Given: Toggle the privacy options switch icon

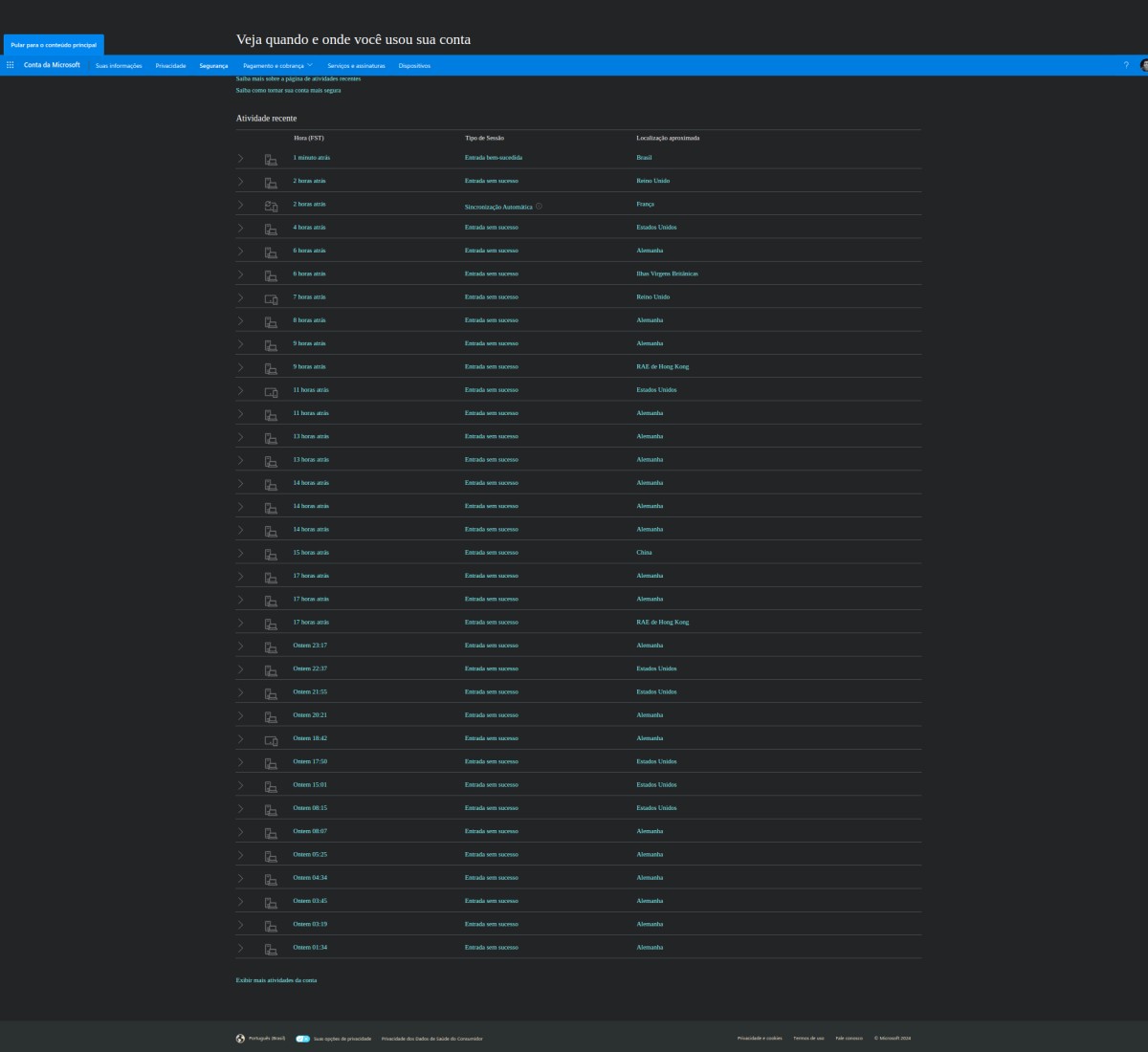Looking at the screenshot, I should click(x=302, y=1038).
